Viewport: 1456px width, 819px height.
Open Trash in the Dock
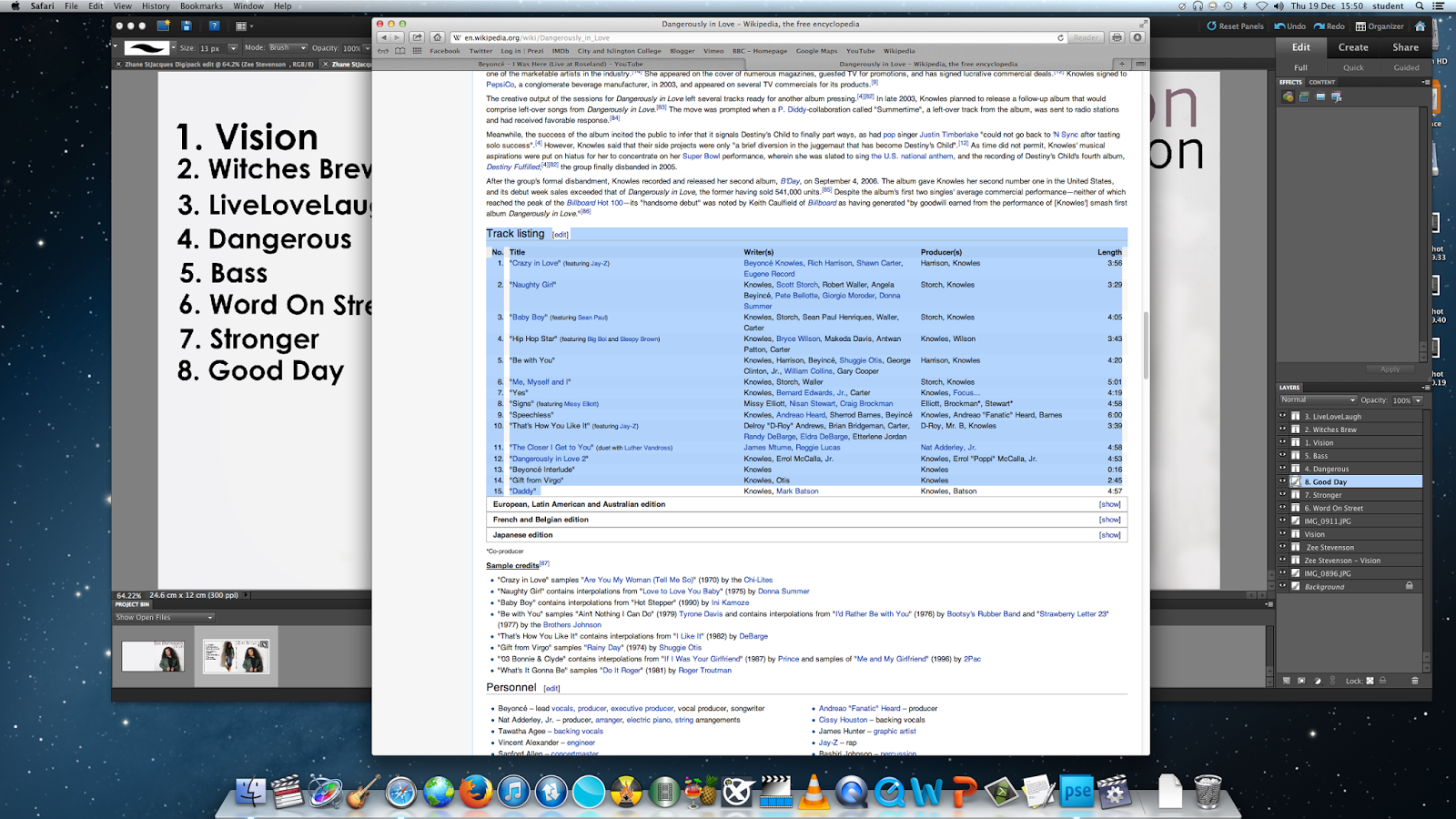(x=1208, y=792)
